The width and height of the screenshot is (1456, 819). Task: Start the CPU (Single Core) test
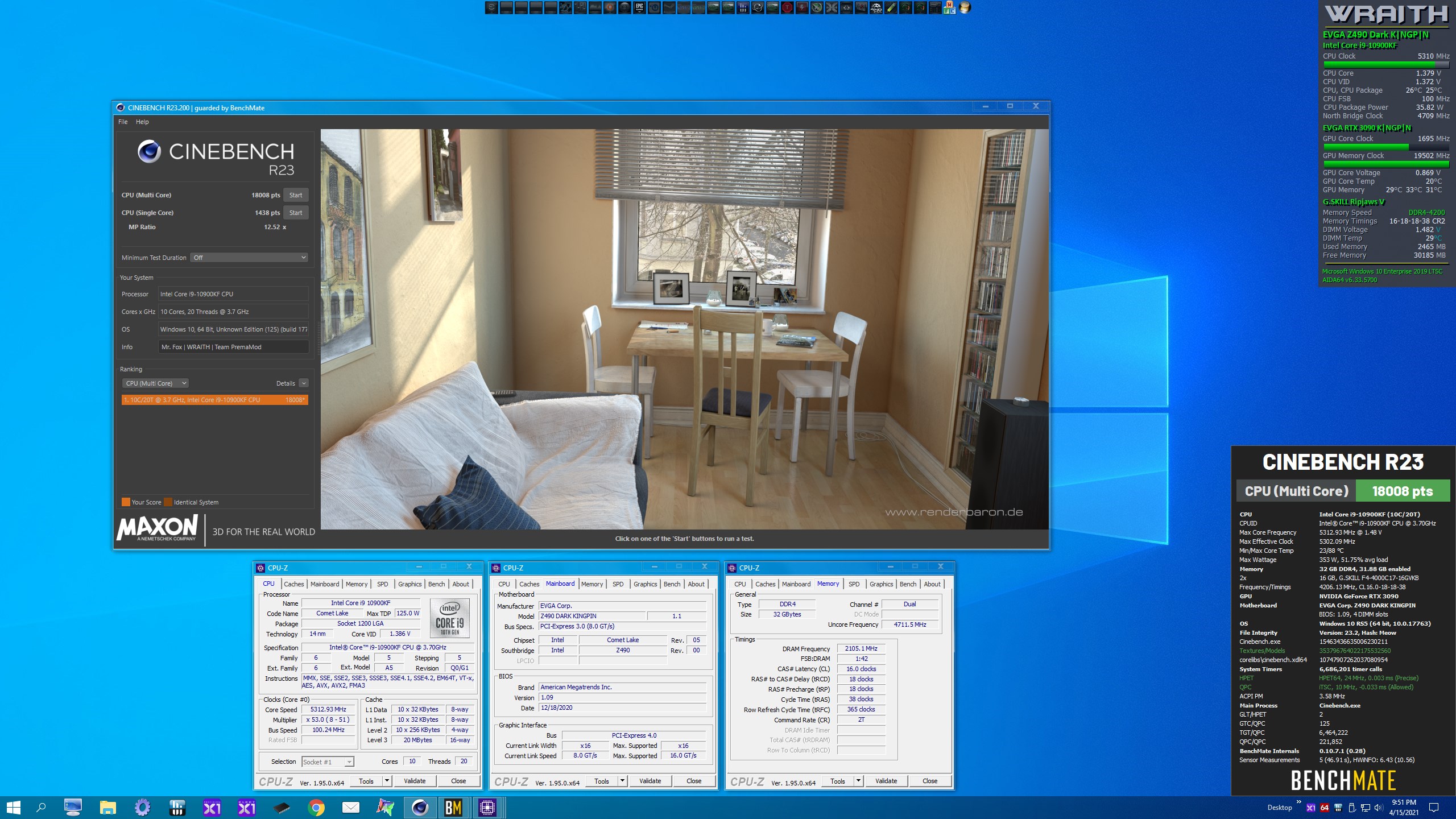tap(296, 213)
